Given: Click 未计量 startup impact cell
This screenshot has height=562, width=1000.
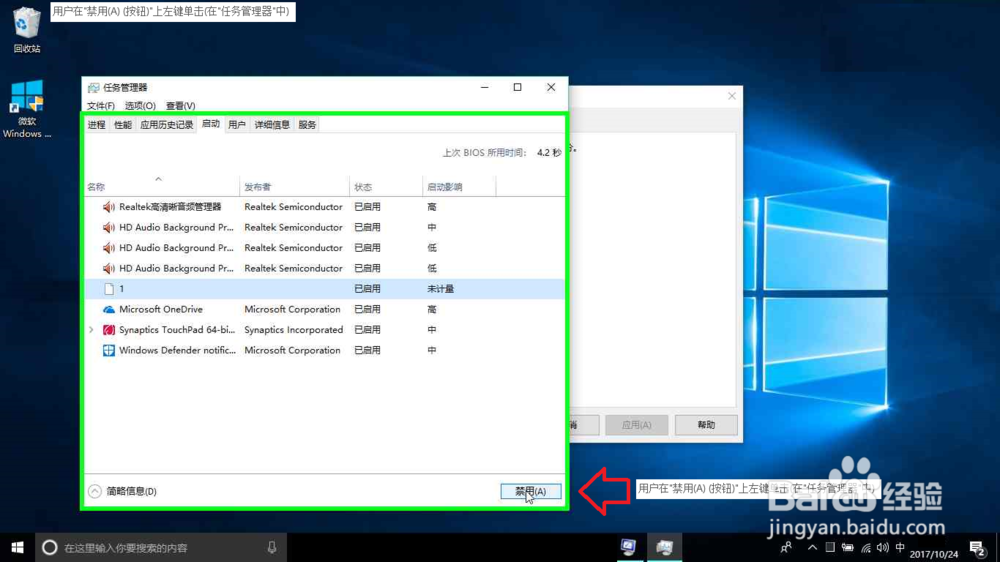Looking at the screenshot, I should (440, 289).
